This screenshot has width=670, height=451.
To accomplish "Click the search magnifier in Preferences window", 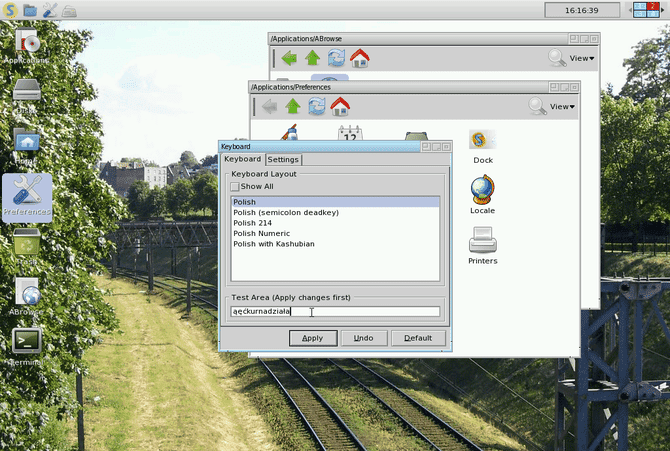I will 538,106.
